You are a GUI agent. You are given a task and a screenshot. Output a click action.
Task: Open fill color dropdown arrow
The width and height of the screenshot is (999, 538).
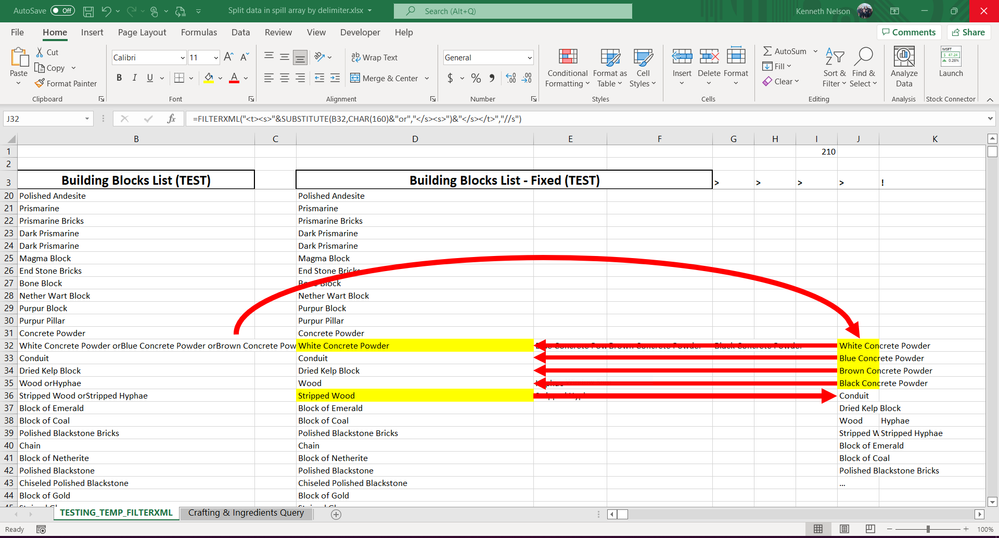coord(220,78)
